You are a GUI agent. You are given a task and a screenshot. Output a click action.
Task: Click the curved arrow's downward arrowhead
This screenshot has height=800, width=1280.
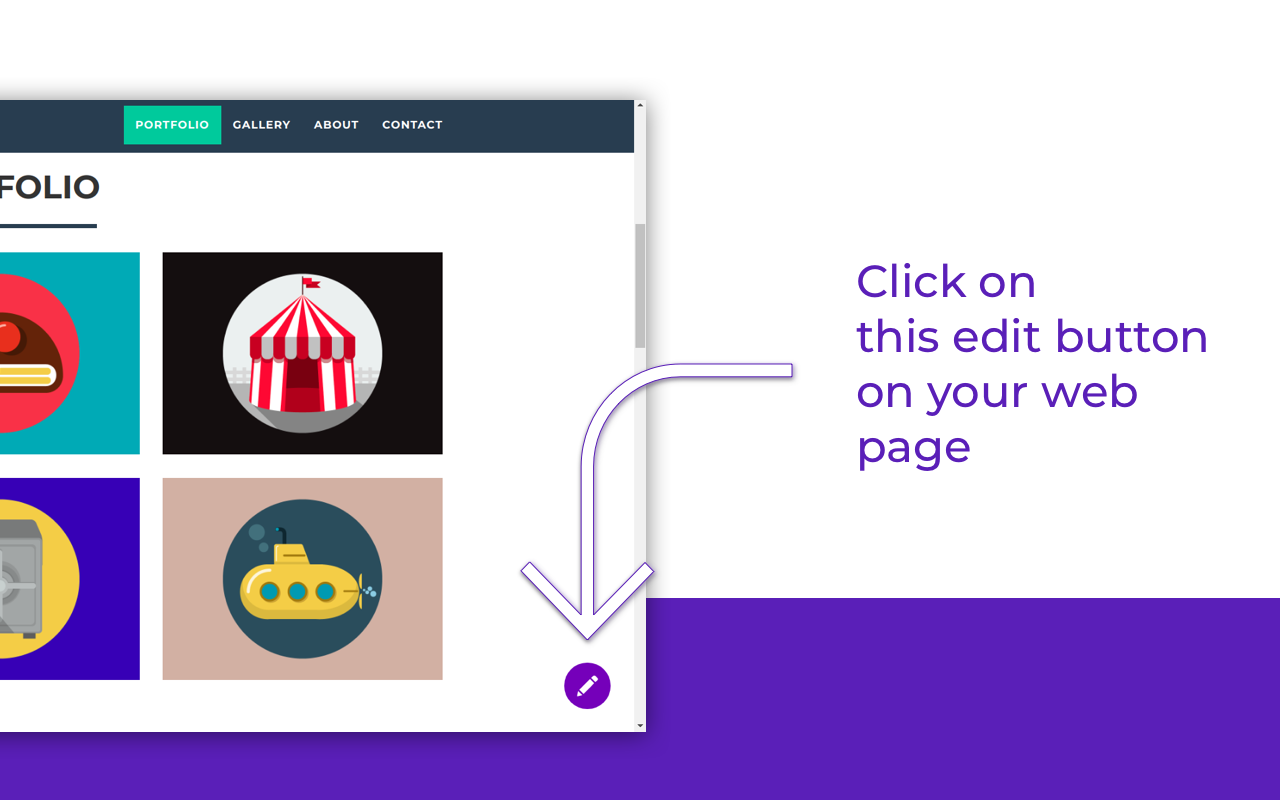point(587,602)
